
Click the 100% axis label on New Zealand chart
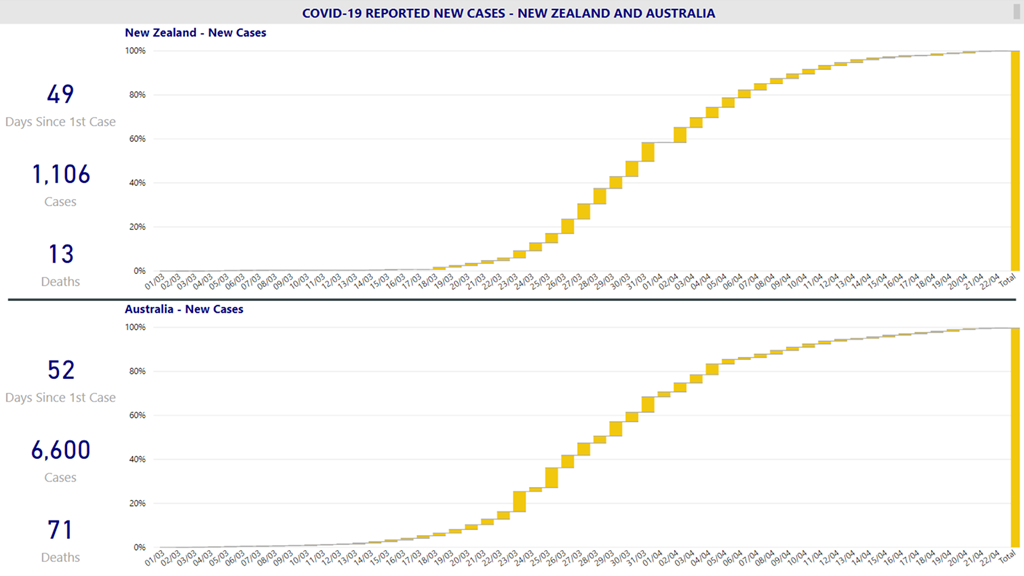(135, 51)
